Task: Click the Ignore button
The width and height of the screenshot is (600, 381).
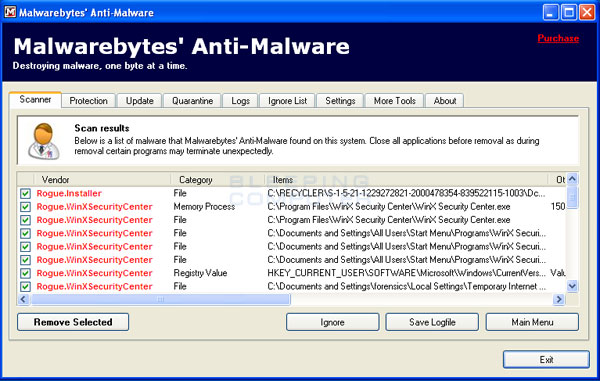Action: 333,322
